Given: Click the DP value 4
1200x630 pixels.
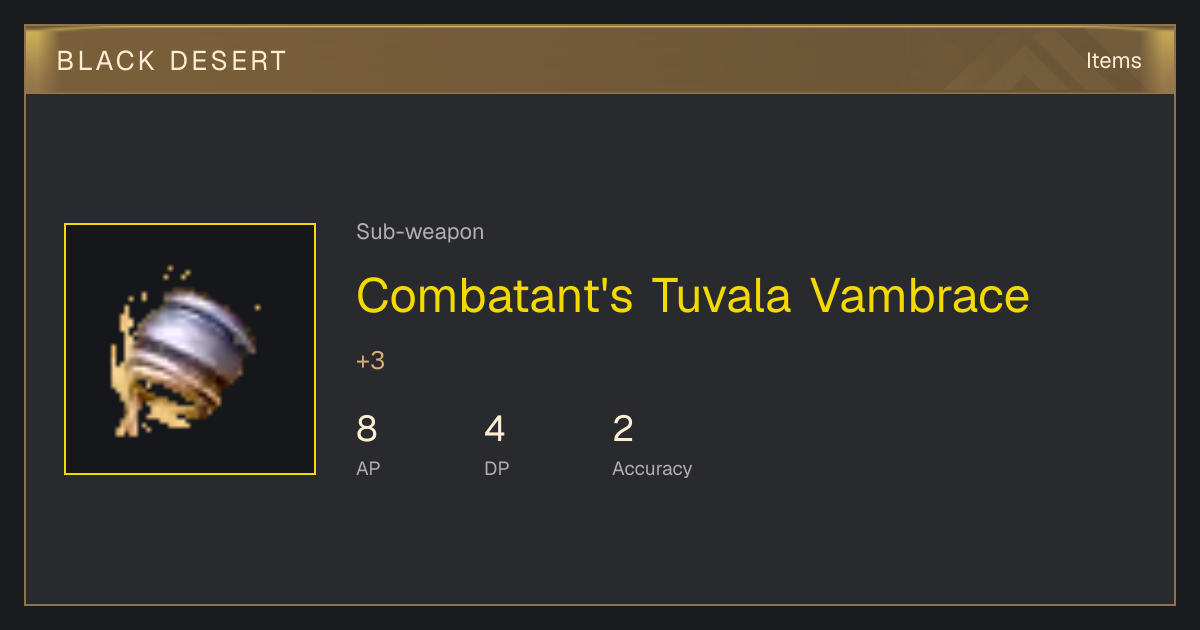Looking at the screenshot, I should tap(495, 429).
